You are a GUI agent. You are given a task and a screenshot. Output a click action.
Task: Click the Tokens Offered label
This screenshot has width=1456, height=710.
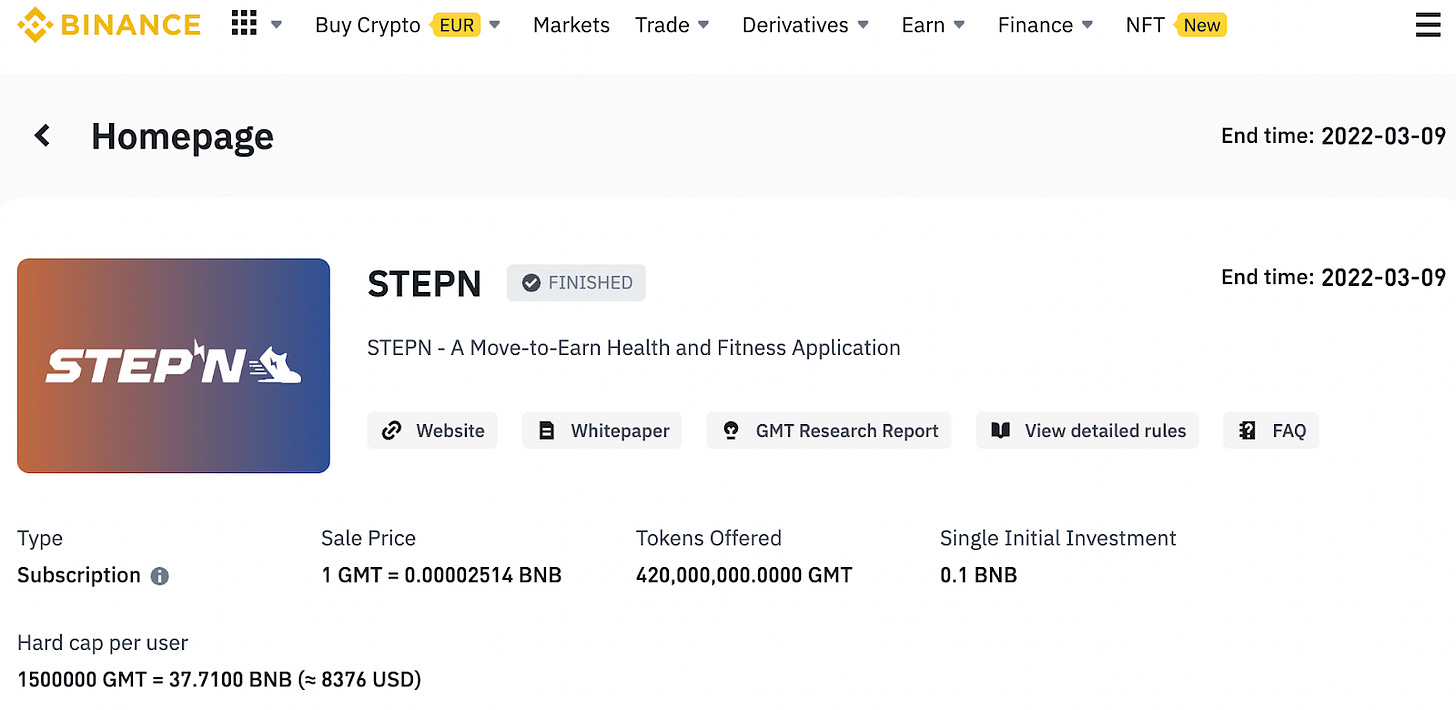(x=709, y=538)
